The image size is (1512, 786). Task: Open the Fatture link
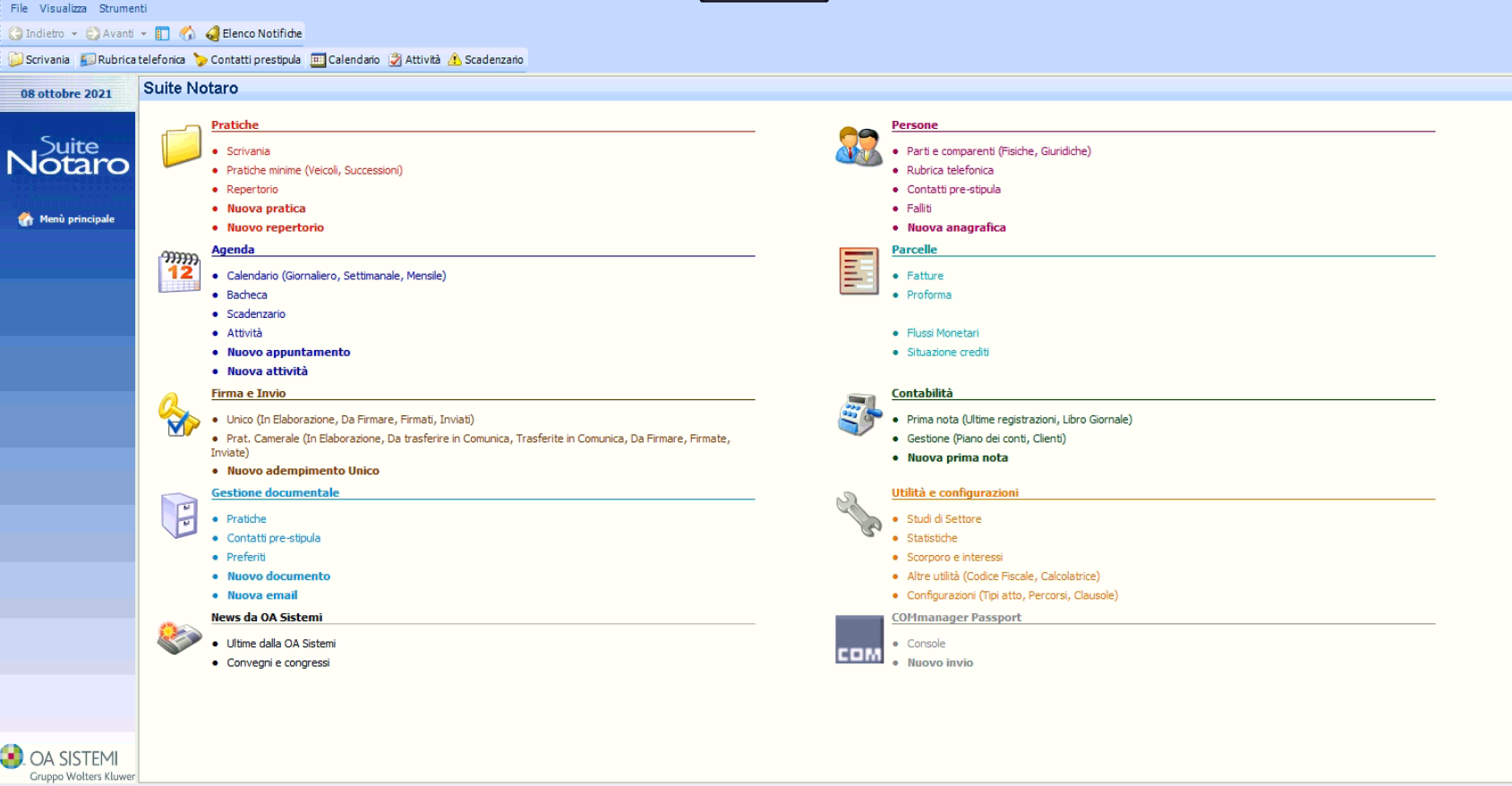tap(925, 276)
